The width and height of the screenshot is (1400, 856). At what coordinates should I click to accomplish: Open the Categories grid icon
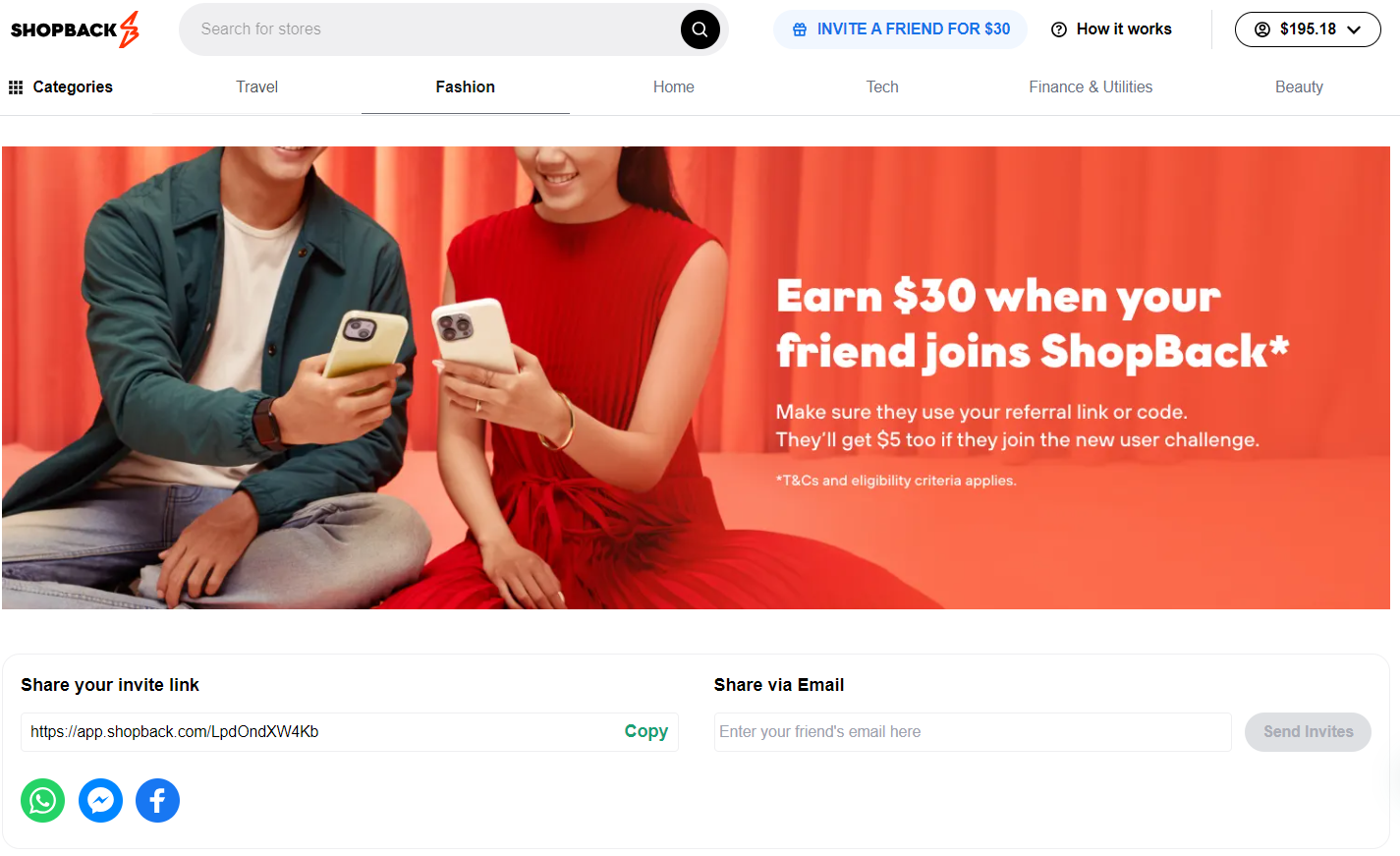pyautogui.click(x=16, y=87)
